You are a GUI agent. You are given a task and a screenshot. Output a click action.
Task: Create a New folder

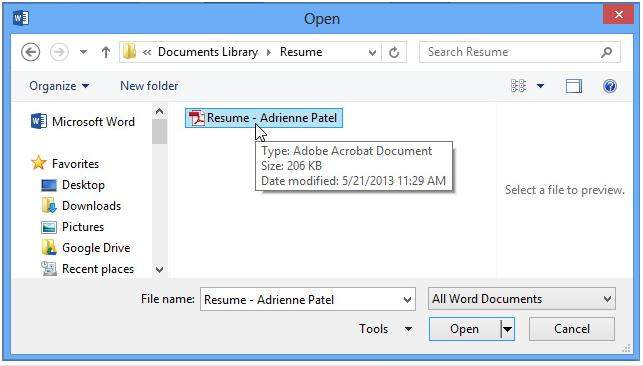149,86
